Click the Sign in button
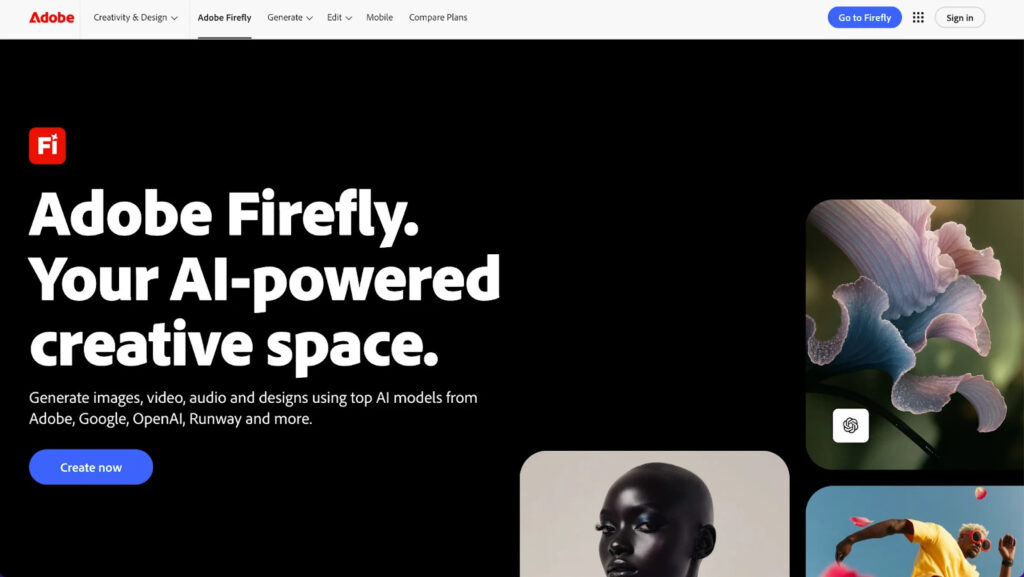Viewport: 1024px width, 577px height. pos(959,18)
